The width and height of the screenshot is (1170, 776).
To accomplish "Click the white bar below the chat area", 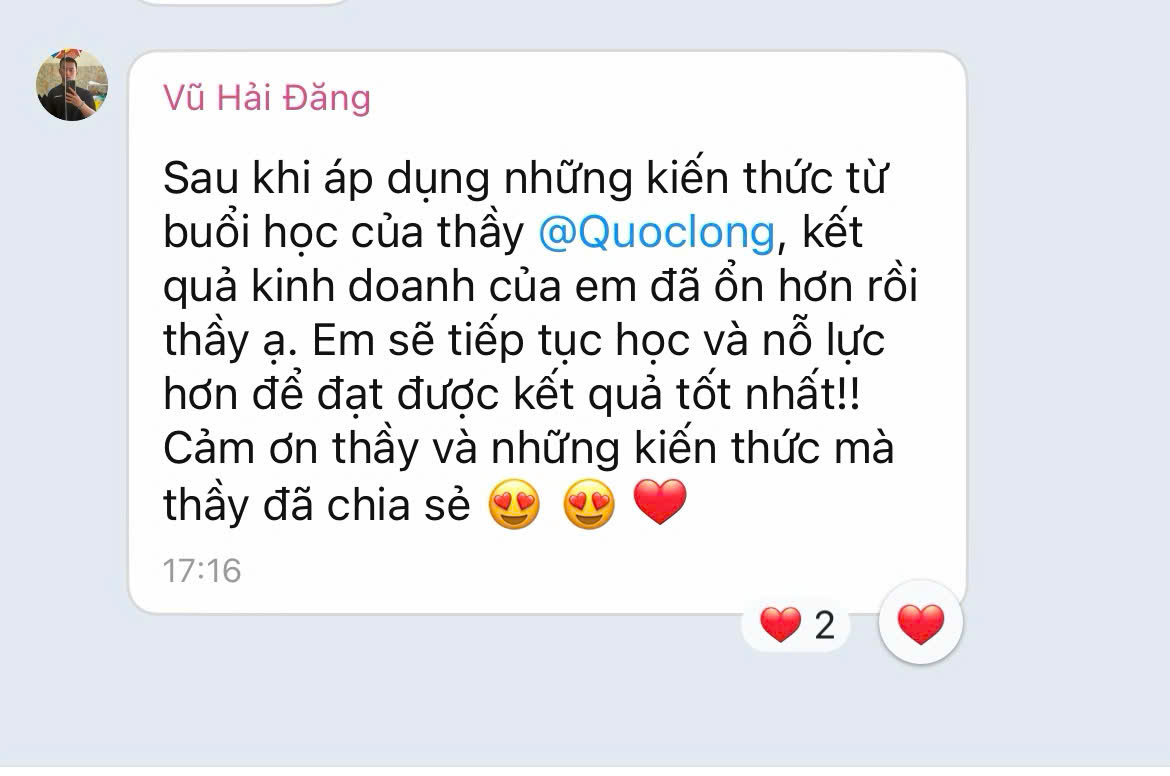I will tap(585, 772).
